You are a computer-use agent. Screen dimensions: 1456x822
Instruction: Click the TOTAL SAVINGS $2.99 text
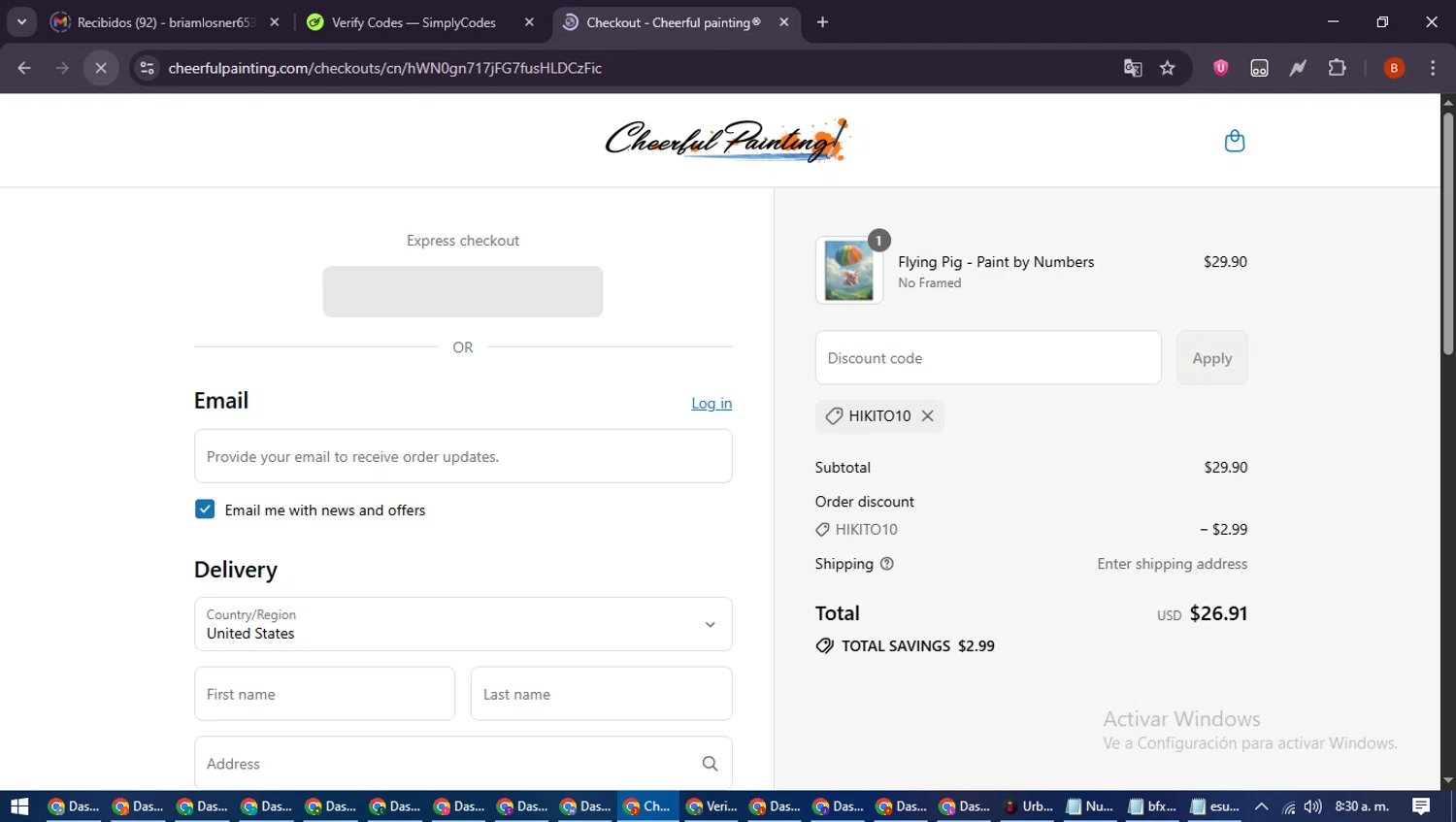[x=917, y=646]
